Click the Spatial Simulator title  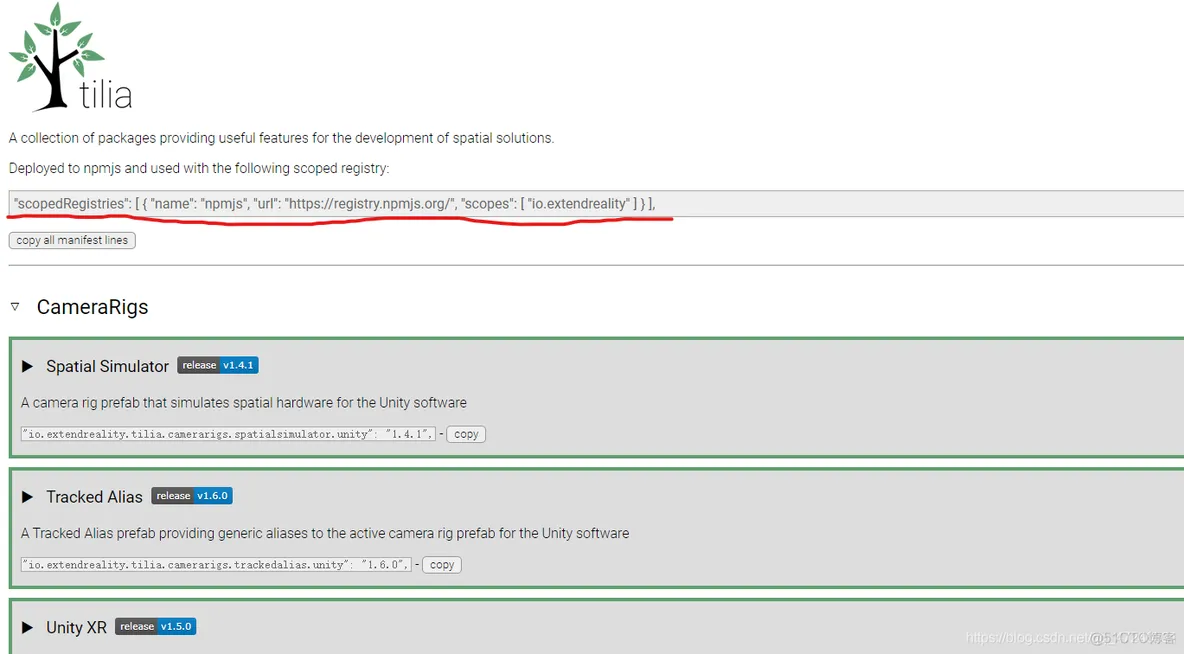point(107,366)
